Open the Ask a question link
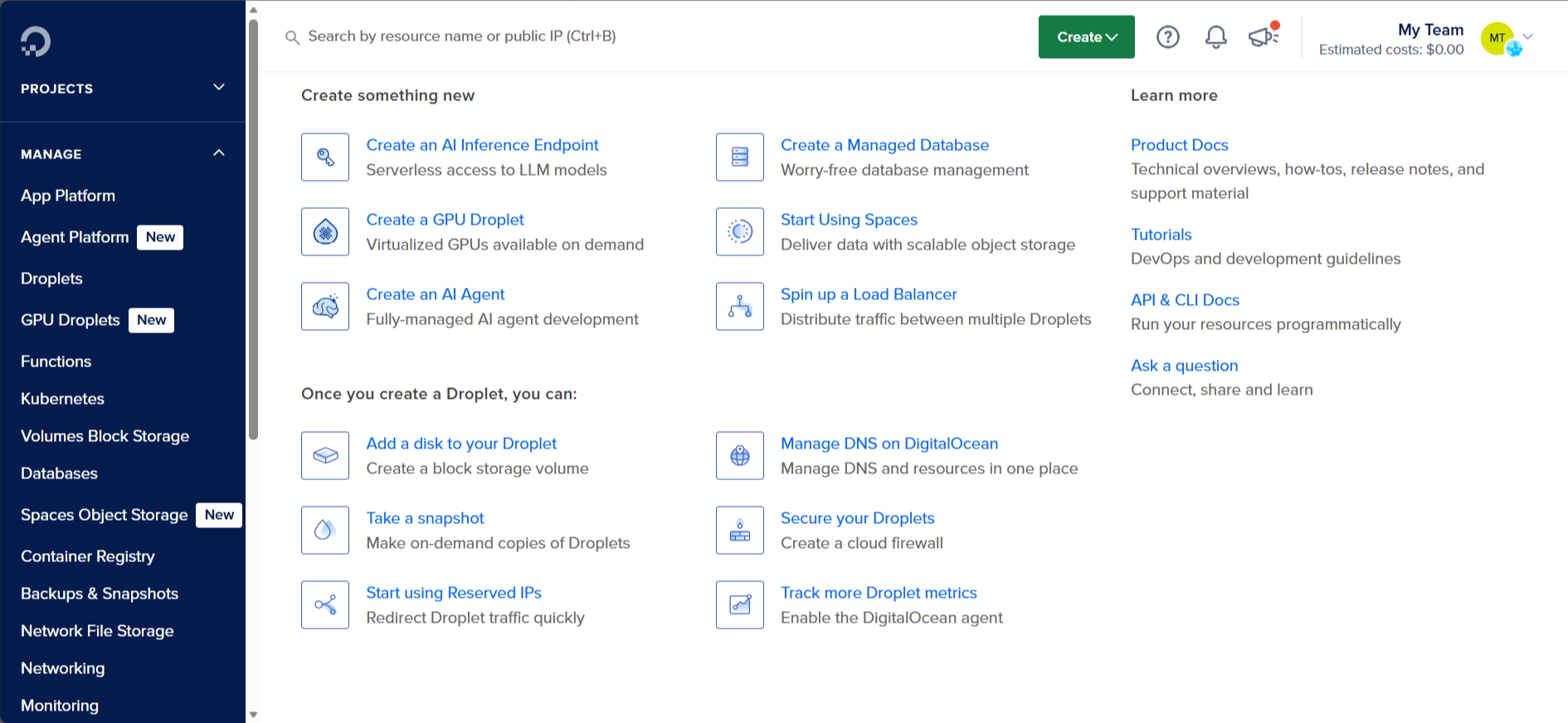Image resolution: width=1568 pixels, height=723 pixels. 1184,366
